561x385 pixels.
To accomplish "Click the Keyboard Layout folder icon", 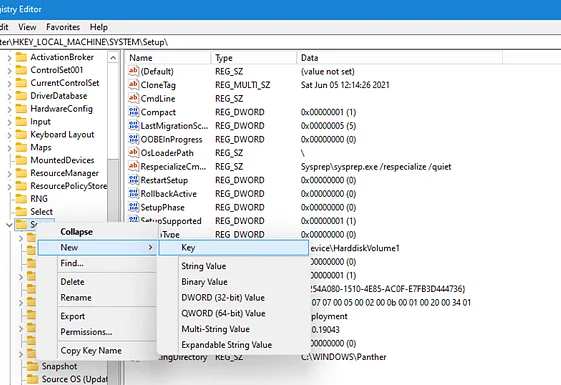I will 21,135.
